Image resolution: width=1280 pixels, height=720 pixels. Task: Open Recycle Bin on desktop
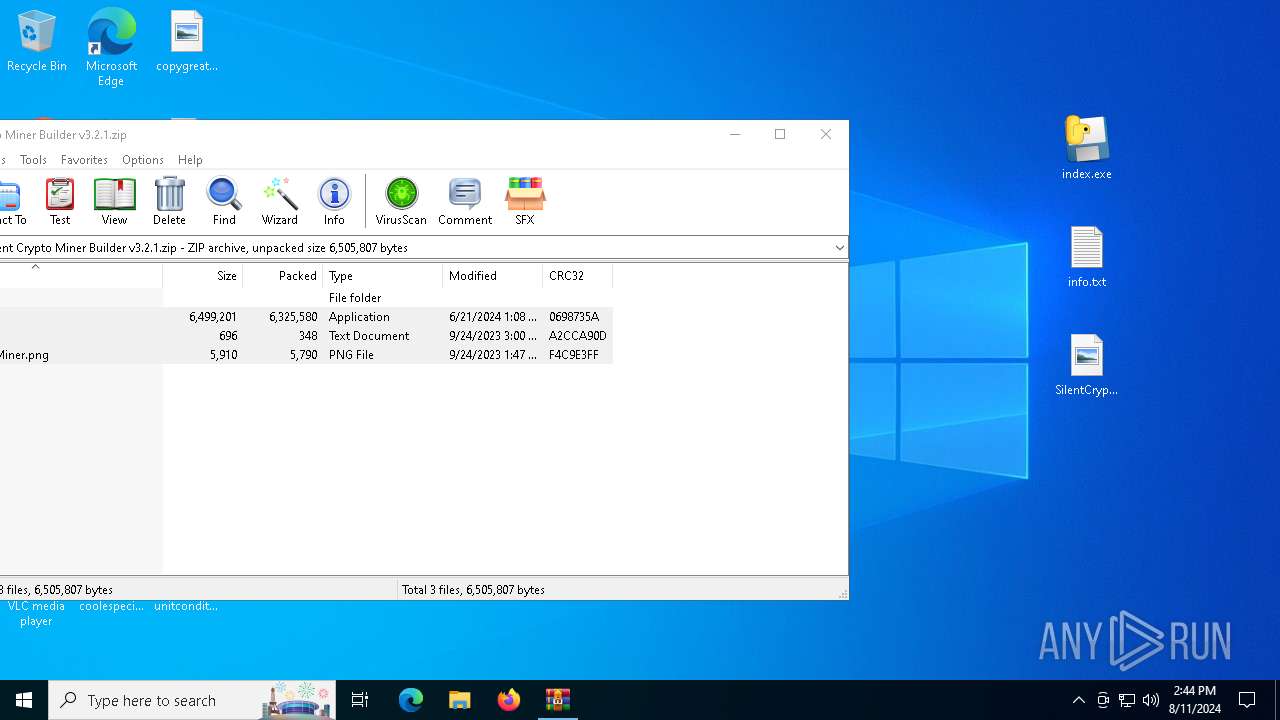[37, 42]
